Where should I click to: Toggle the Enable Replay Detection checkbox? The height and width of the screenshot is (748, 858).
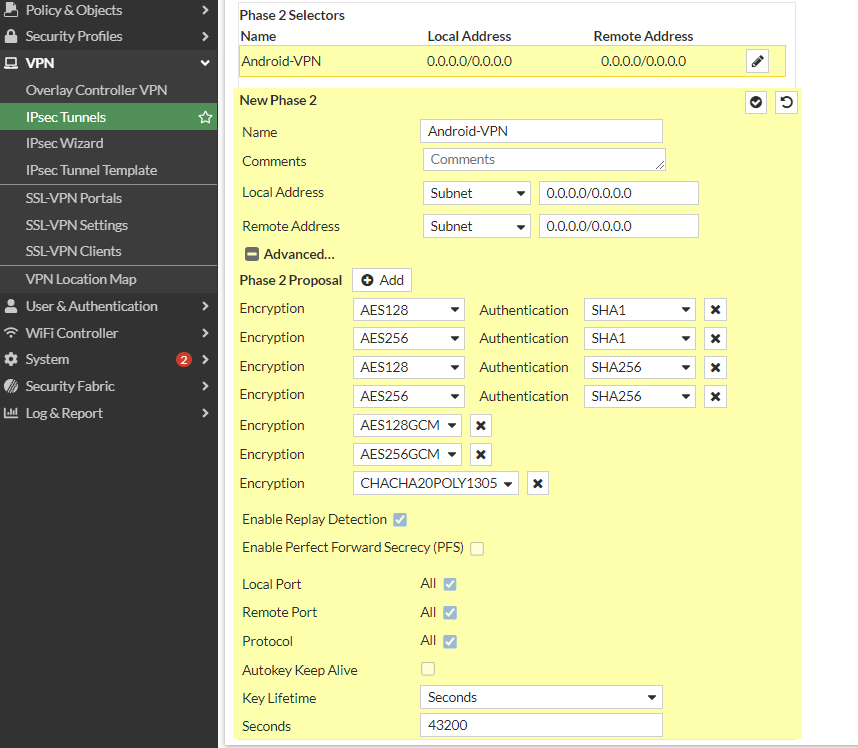click(400, 520)
